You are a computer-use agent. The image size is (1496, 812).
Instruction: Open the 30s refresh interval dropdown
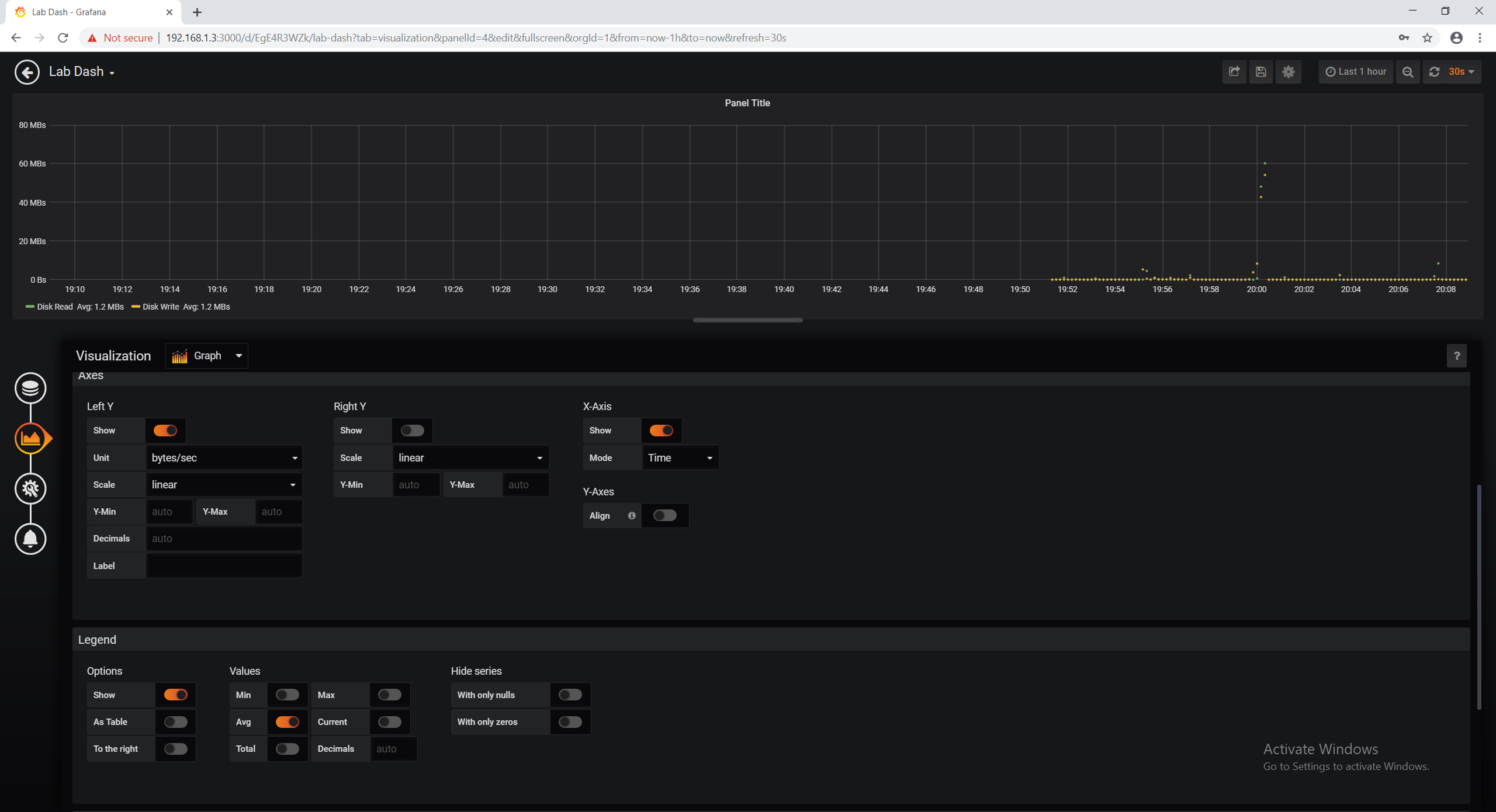[1462, 72]
